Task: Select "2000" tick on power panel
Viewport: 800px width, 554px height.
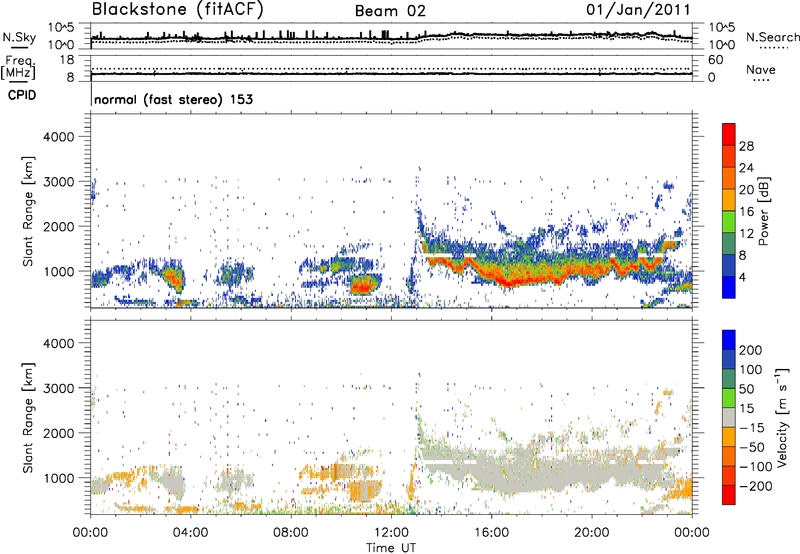Action: pyautogui.click(x=58, y=226)
